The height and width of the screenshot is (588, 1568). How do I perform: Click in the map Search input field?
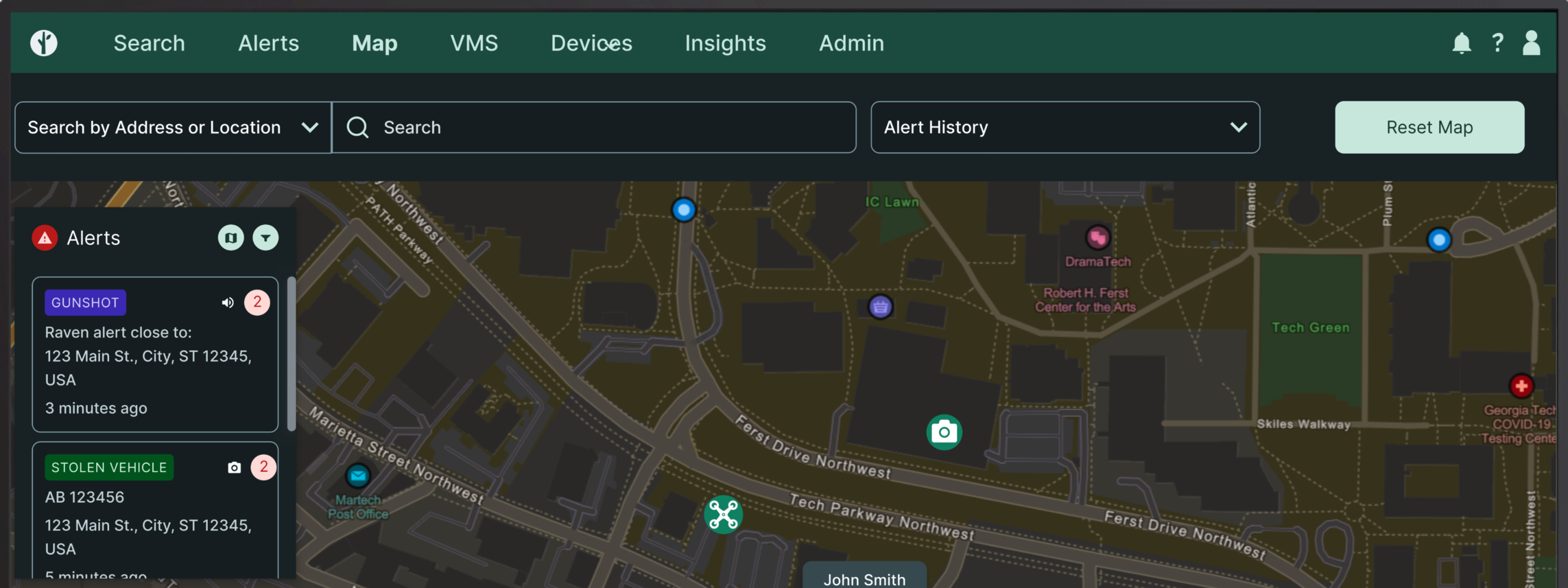point(604,128)
